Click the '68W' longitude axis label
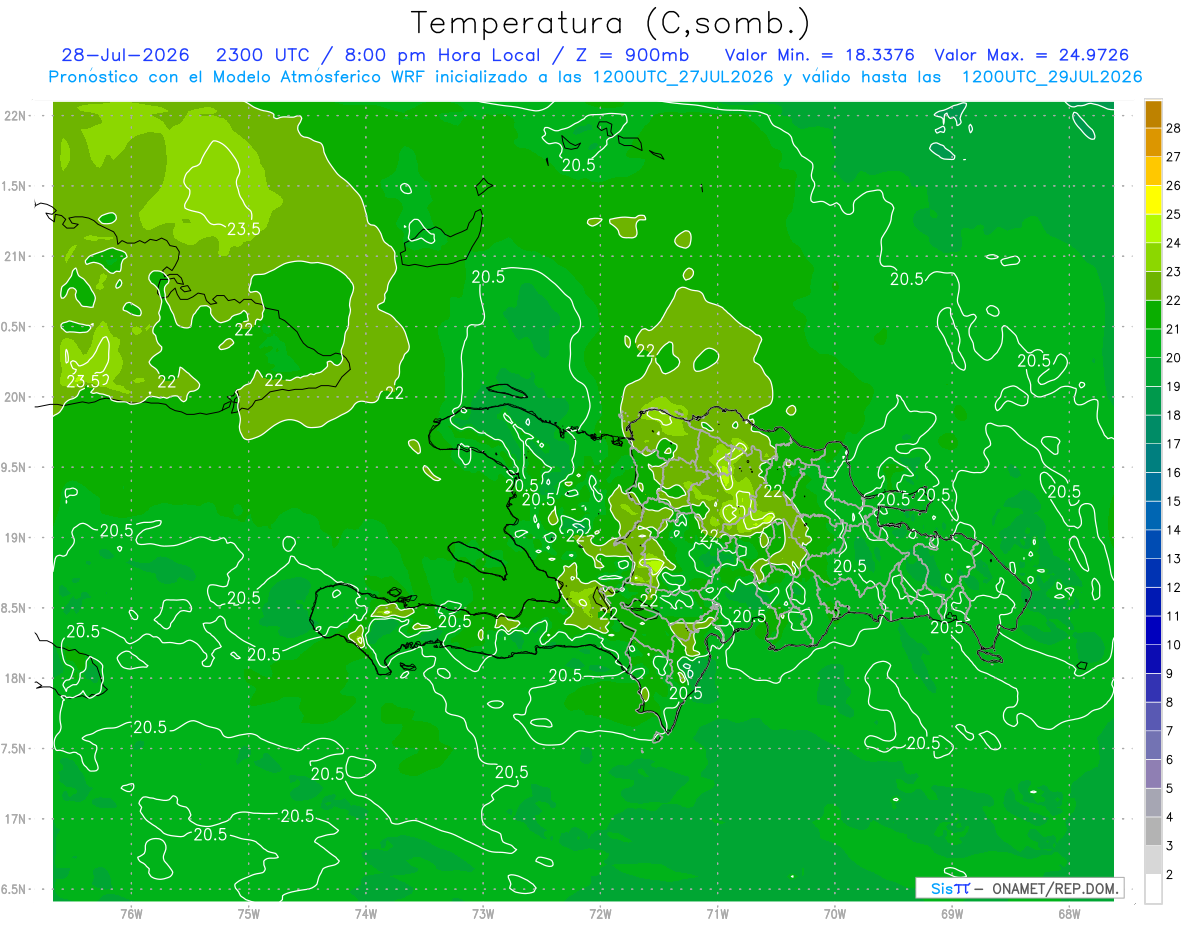The height and width of the screenshot is (927, 1200). click(x=1069, y=914)
